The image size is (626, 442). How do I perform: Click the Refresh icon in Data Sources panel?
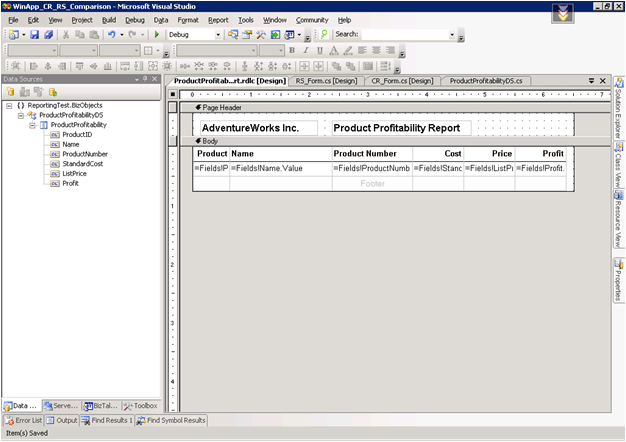point(53,92)
